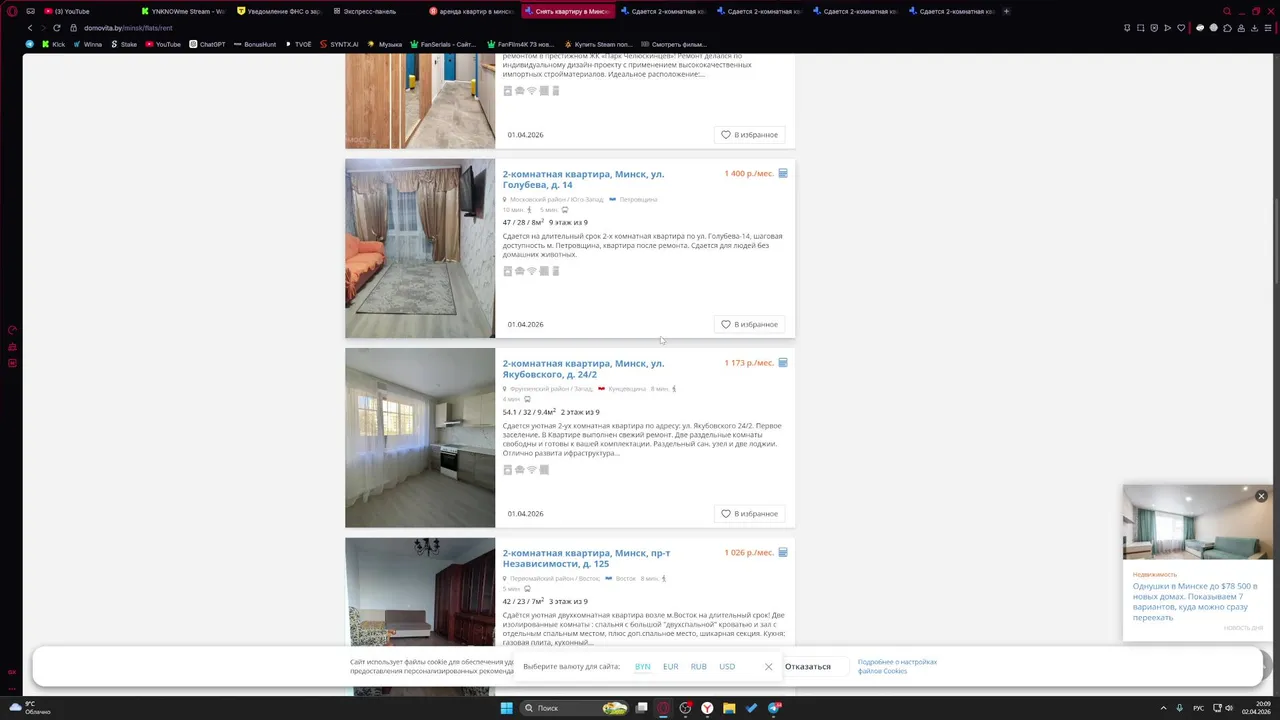Image resolution: width=1280 pixels, height=720 pixels.
Task: Open calculator icon next to 1 173 р./мес.
Action: click(x=783, y=363)
